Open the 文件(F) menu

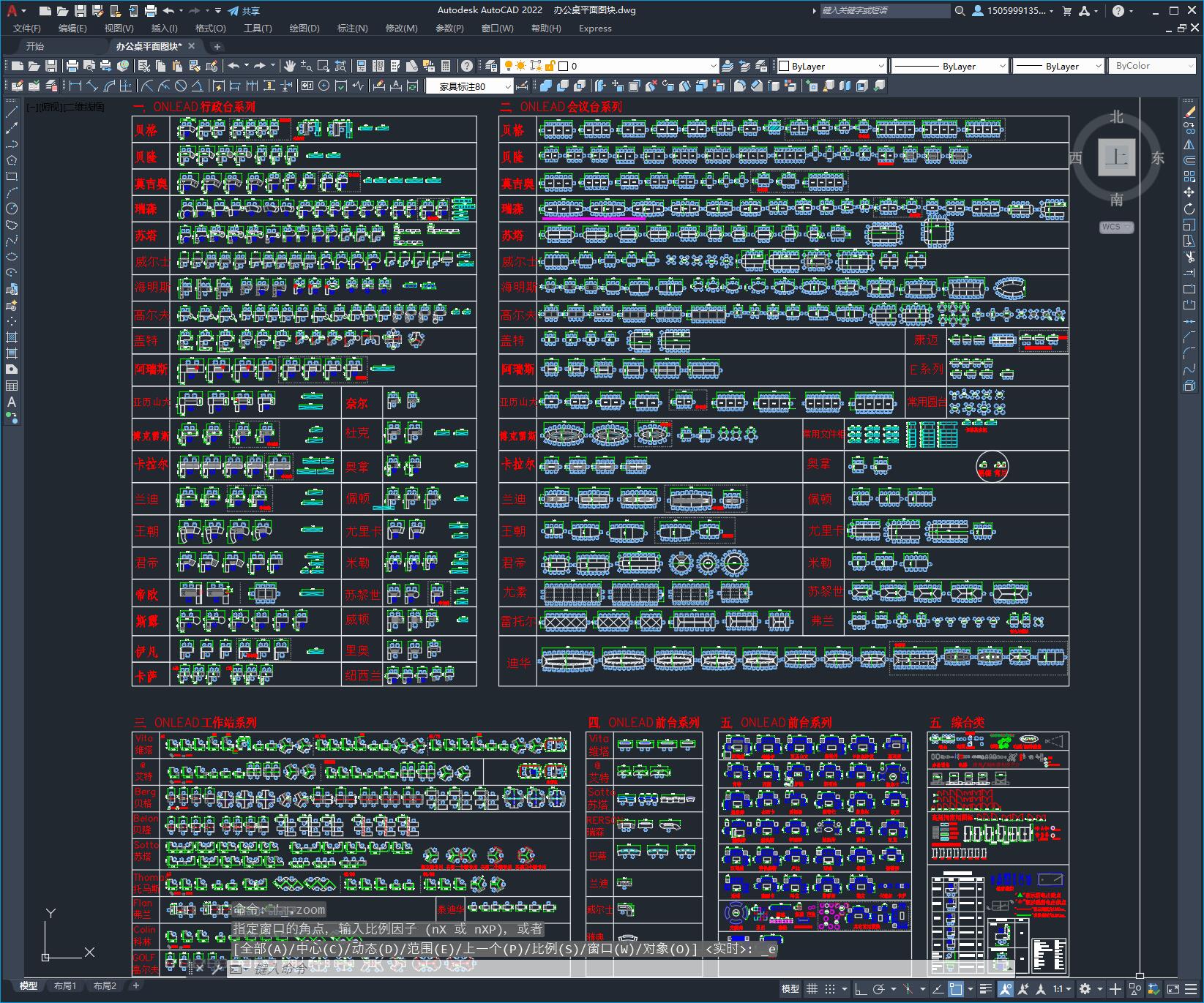point(27,29)
